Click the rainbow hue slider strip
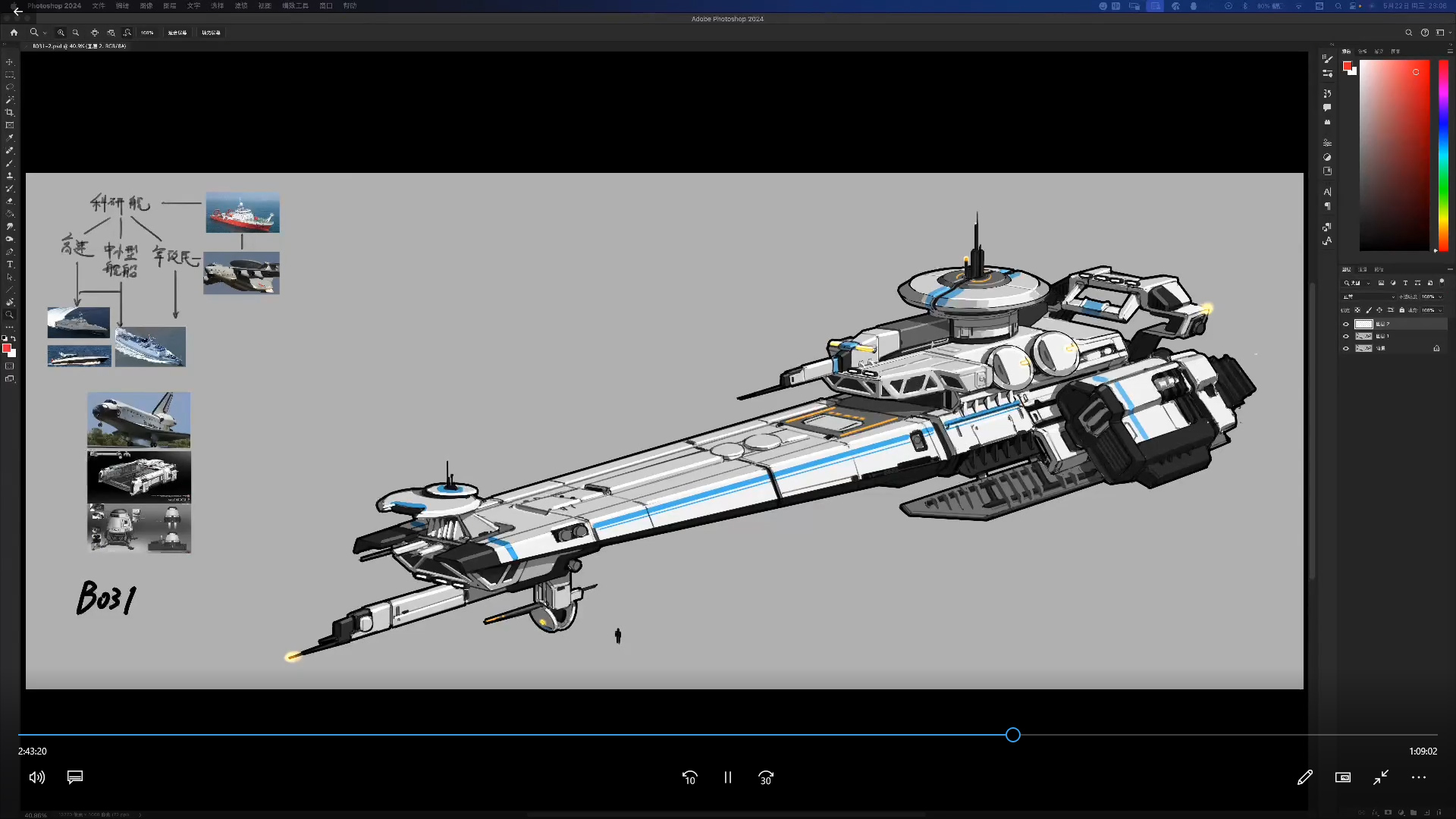The image size is (1456, 819). click(1443, 155)
